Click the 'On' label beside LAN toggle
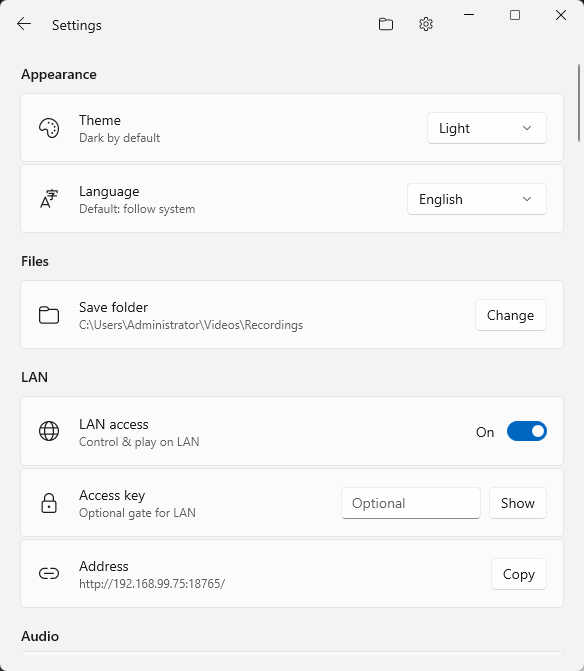 [485, 432]
